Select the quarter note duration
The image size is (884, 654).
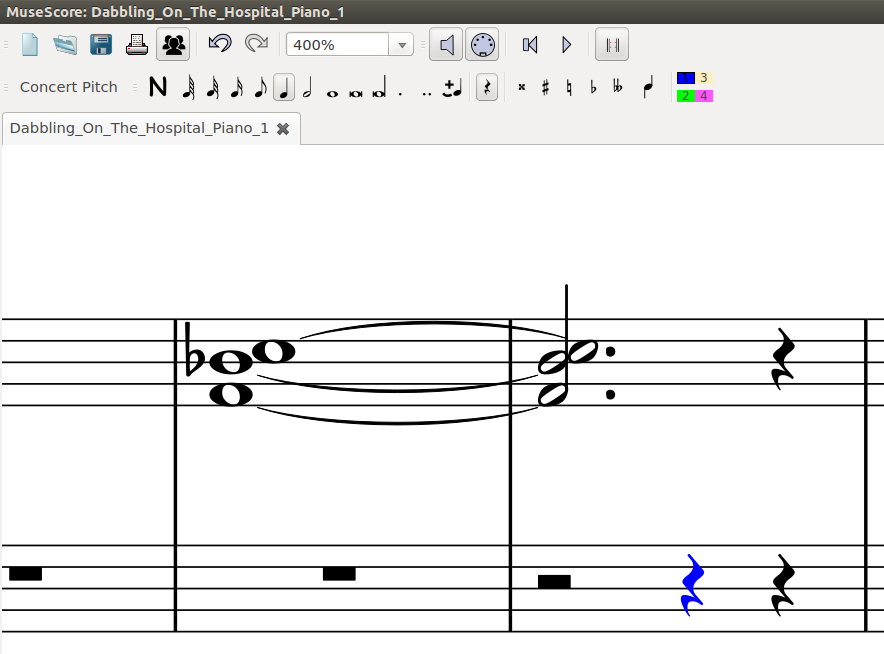[283, 88]
